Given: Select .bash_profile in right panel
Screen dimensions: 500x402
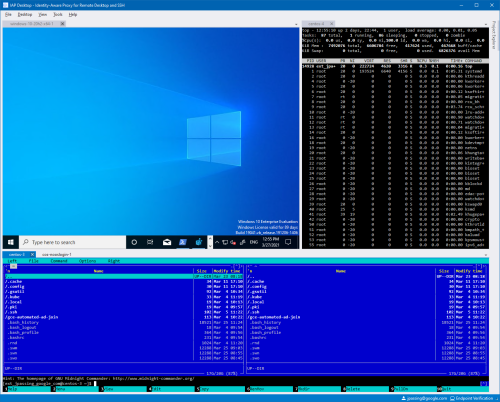Looking at the screenshot, I should coord(366,333).
